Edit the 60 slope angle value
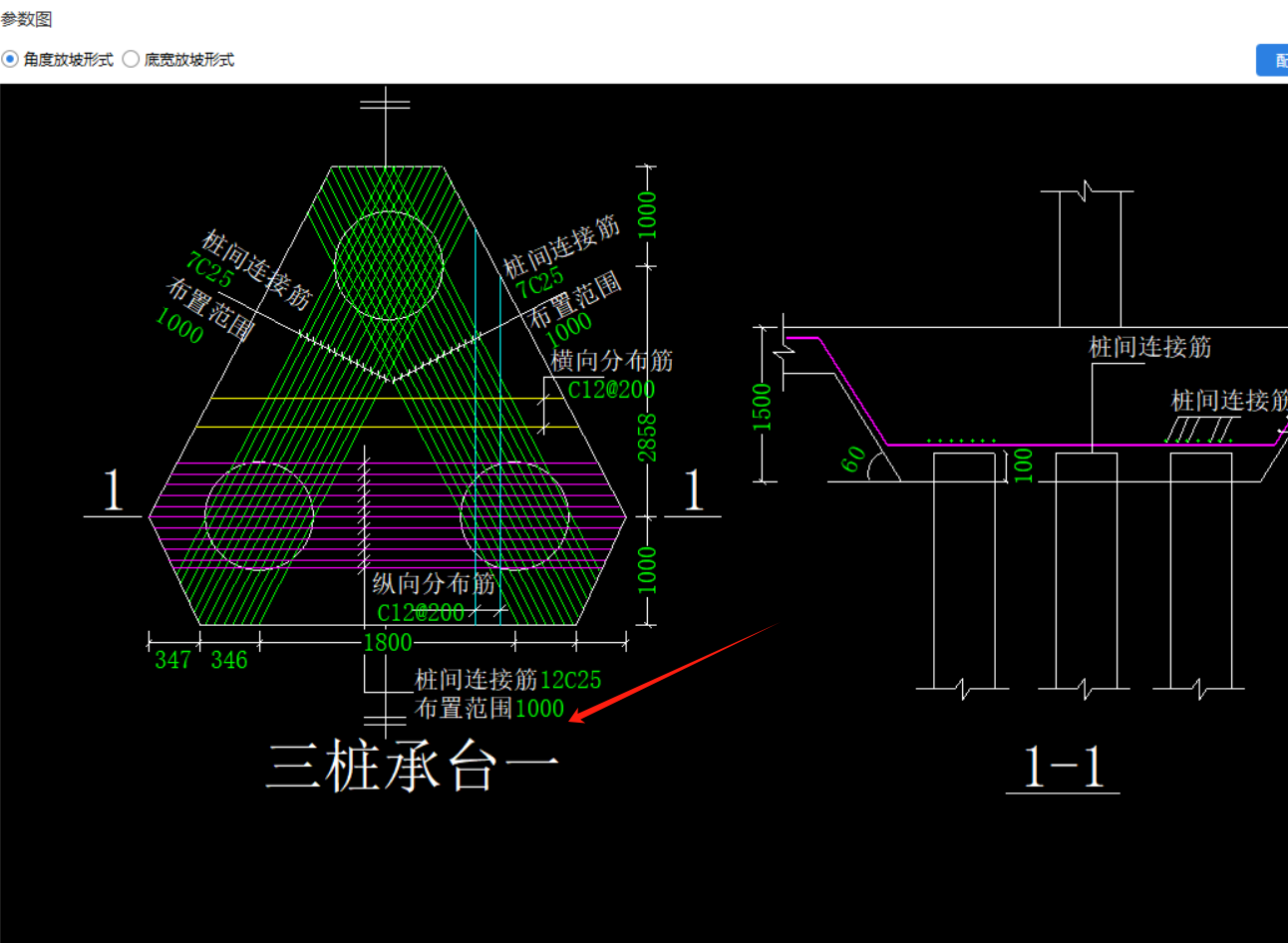The image size is (1288, 943). click(x=853, y=459)
